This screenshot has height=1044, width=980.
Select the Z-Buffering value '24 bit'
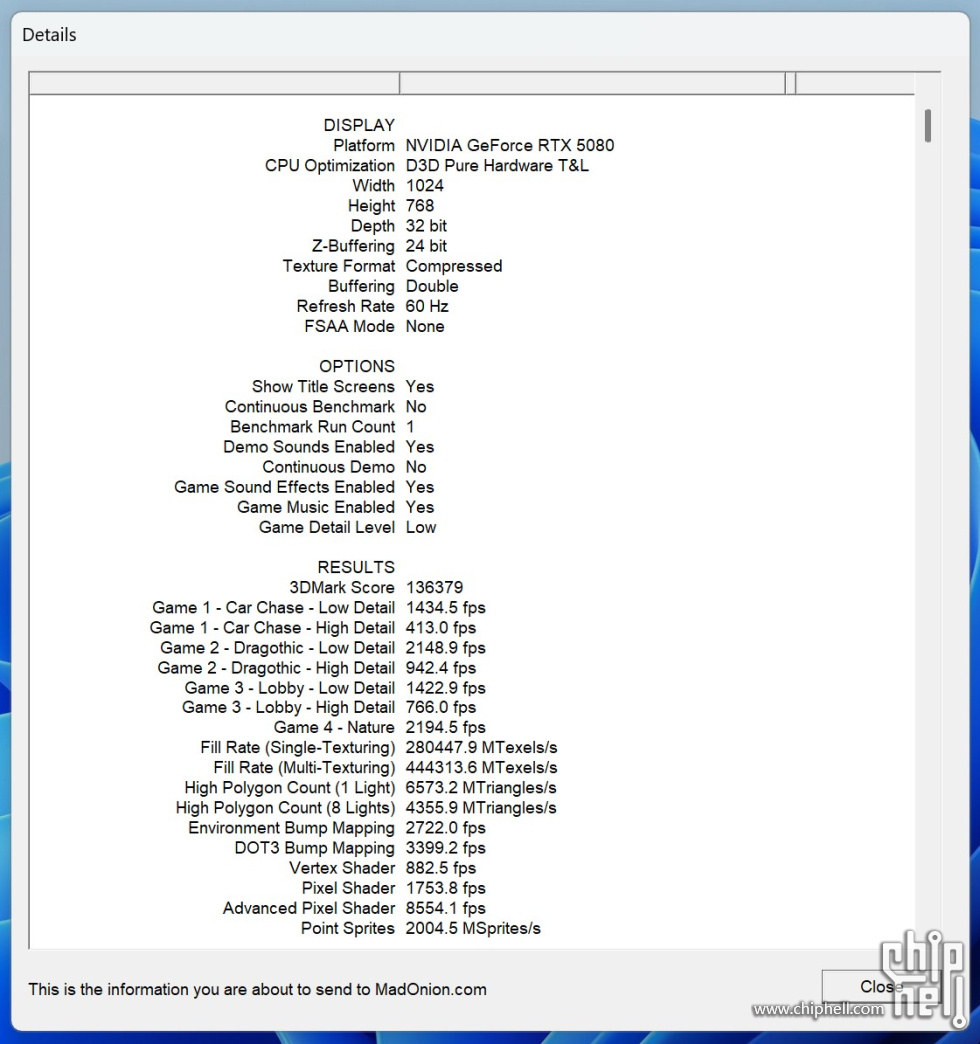click(x=426, y=246)
